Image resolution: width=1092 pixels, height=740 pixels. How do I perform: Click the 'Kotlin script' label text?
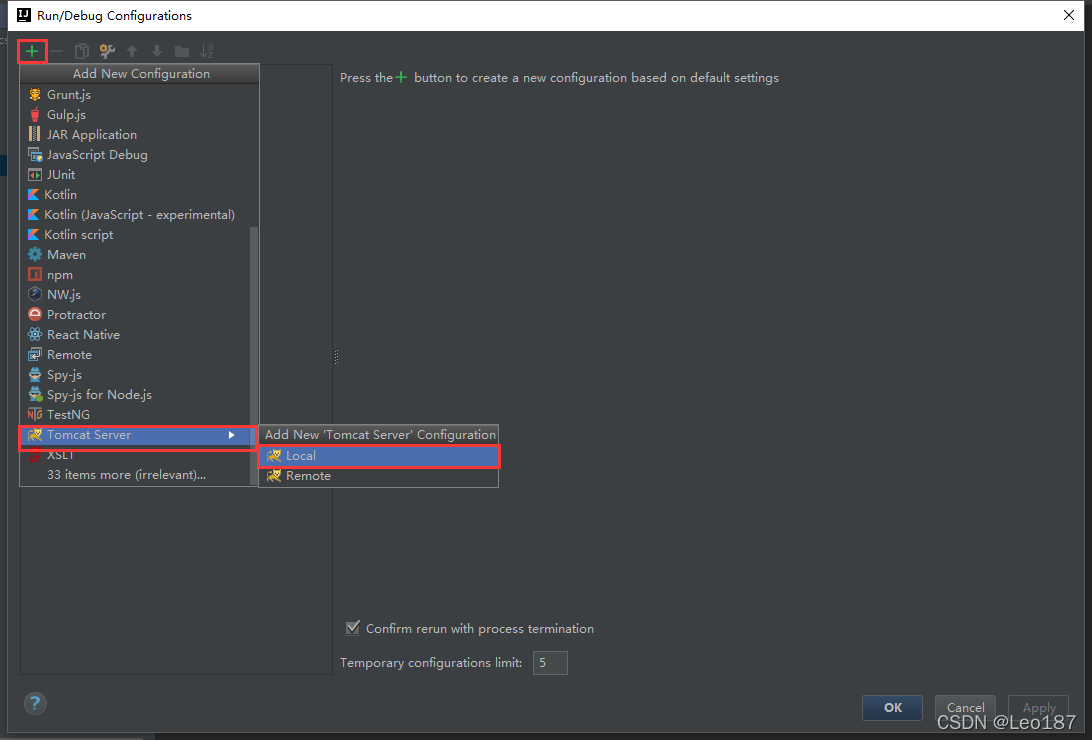click(x=79, y=235)
